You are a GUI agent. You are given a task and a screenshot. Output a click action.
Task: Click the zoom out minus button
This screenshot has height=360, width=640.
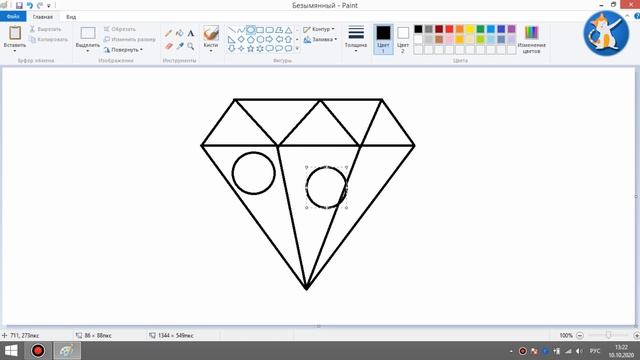click(580, 336)
